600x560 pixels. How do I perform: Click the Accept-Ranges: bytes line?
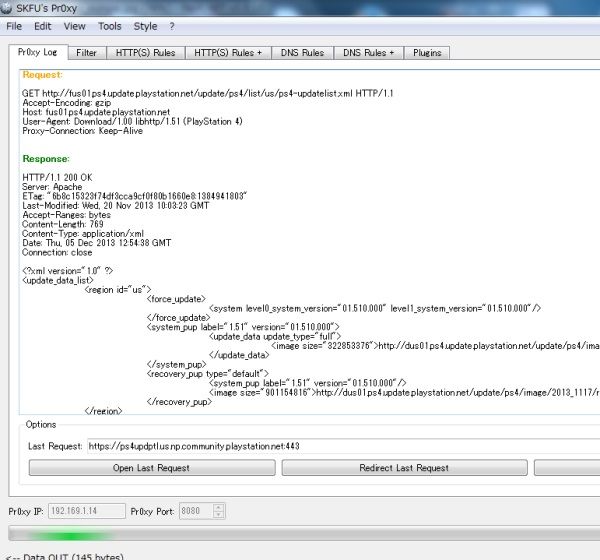tap(67, 215)
